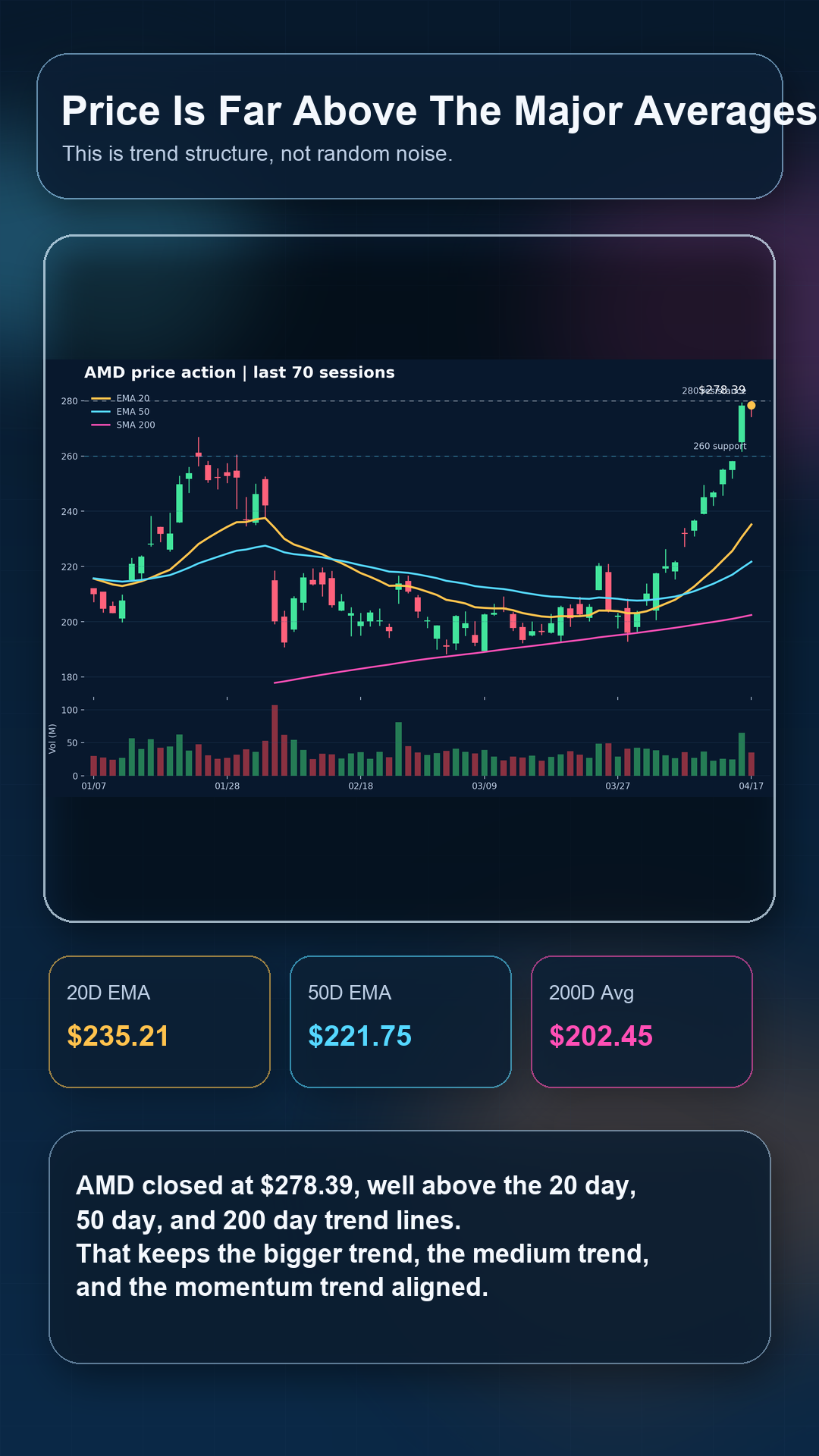Click the $221.75 value
Image resolution: width=819 pixels, height=1456 pixels.
(359, 1036)
